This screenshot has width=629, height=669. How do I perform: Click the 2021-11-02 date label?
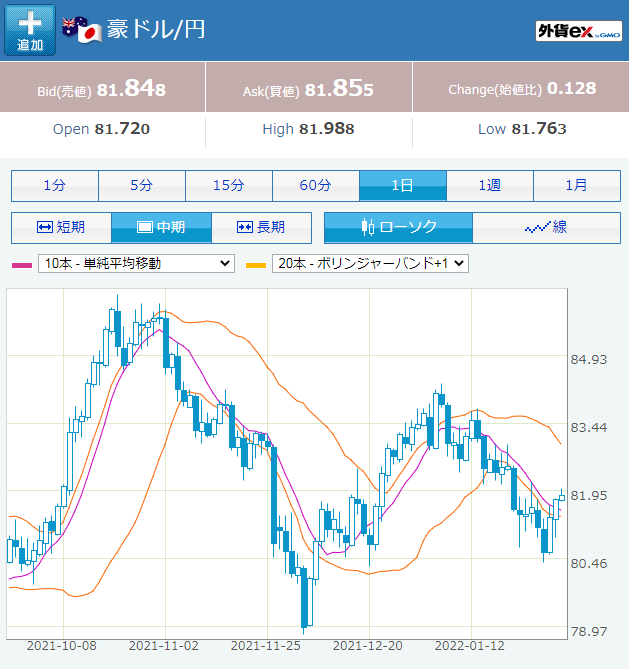[x=164, y=646]
